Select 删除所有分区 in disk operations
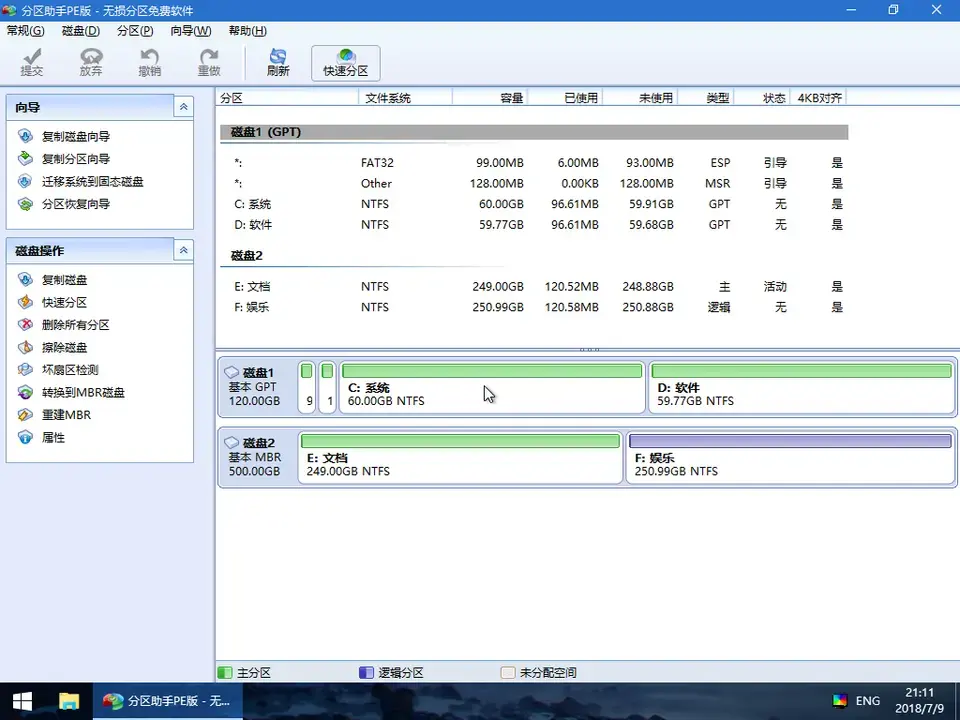The height and width of the screenshot is (720, 960). pyautogui.click(x=75, y=325)
